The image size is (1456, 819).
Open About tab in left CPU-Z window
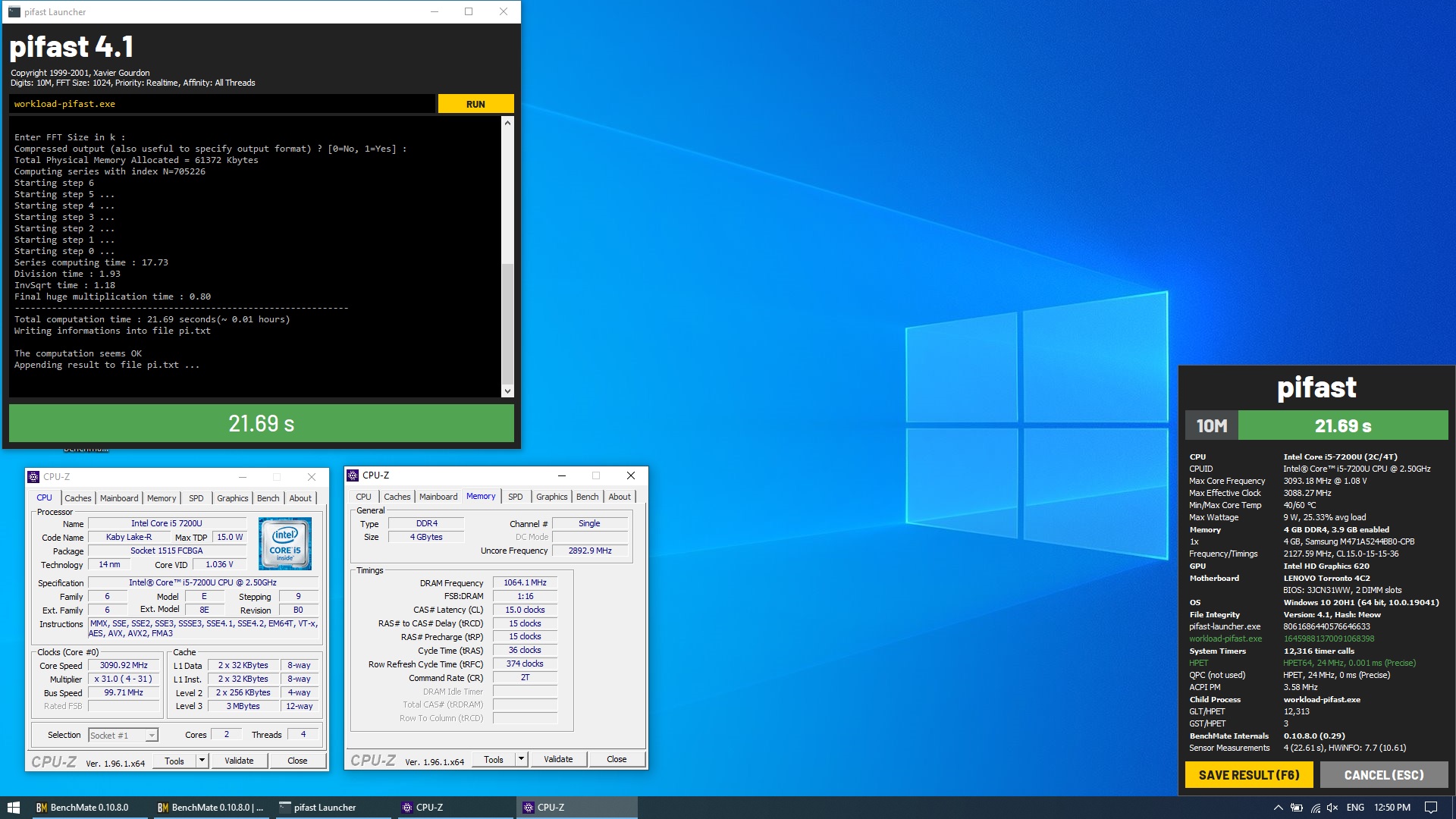[x=300, y=498]
